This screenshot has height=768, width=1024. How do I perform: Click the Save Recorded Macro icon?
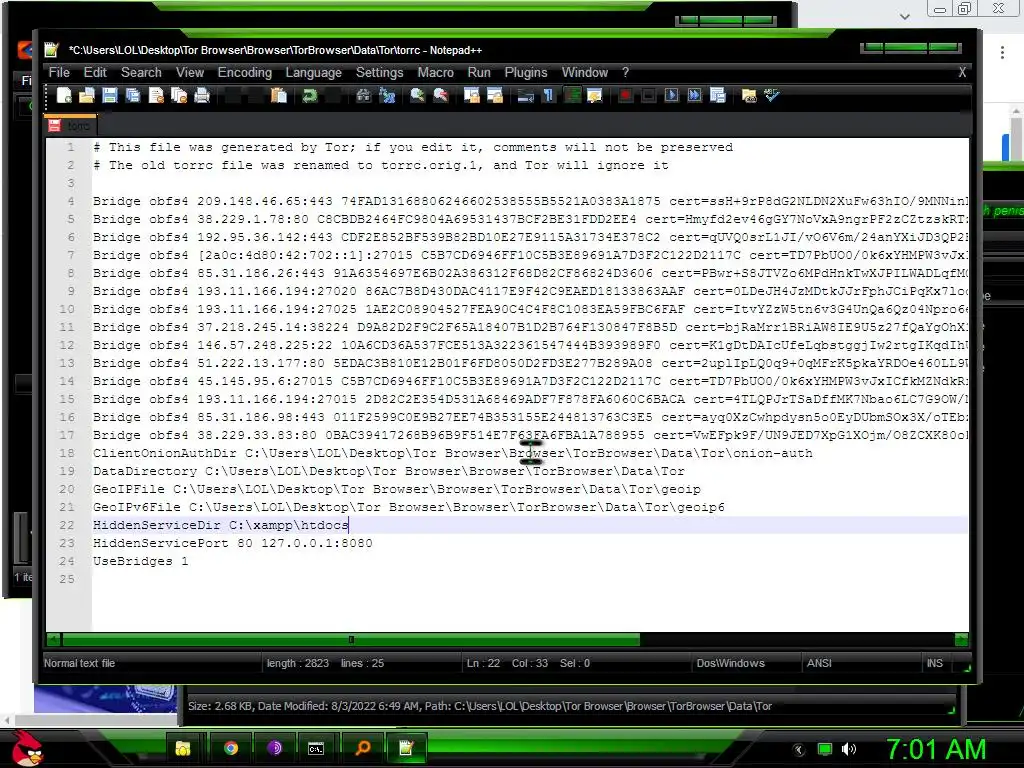[718, 95]
